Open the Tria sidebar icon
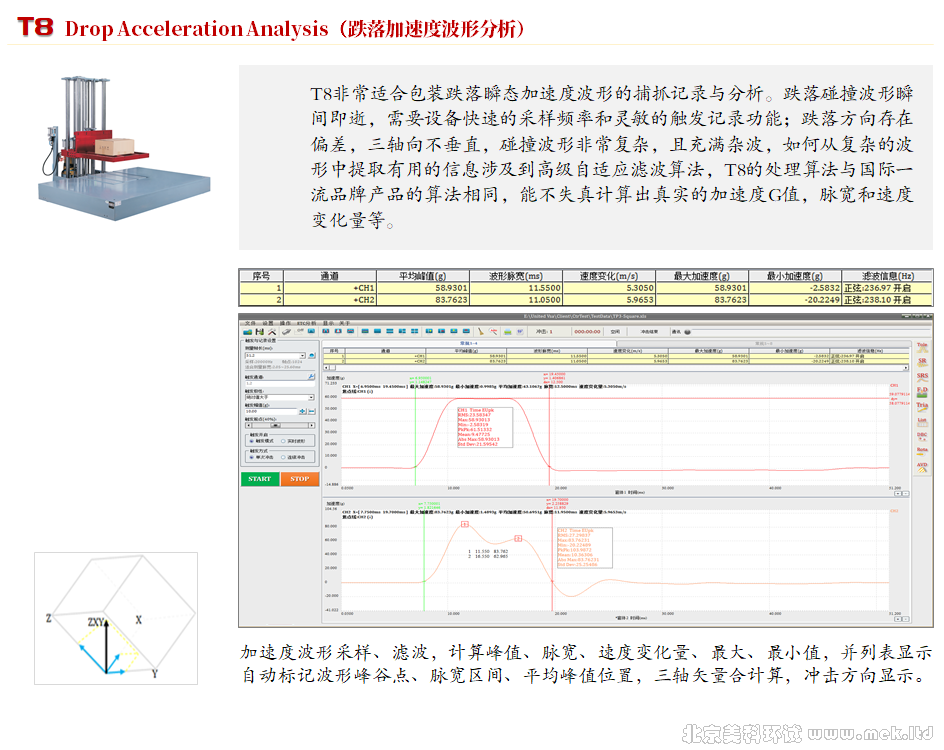 (922, 406)
